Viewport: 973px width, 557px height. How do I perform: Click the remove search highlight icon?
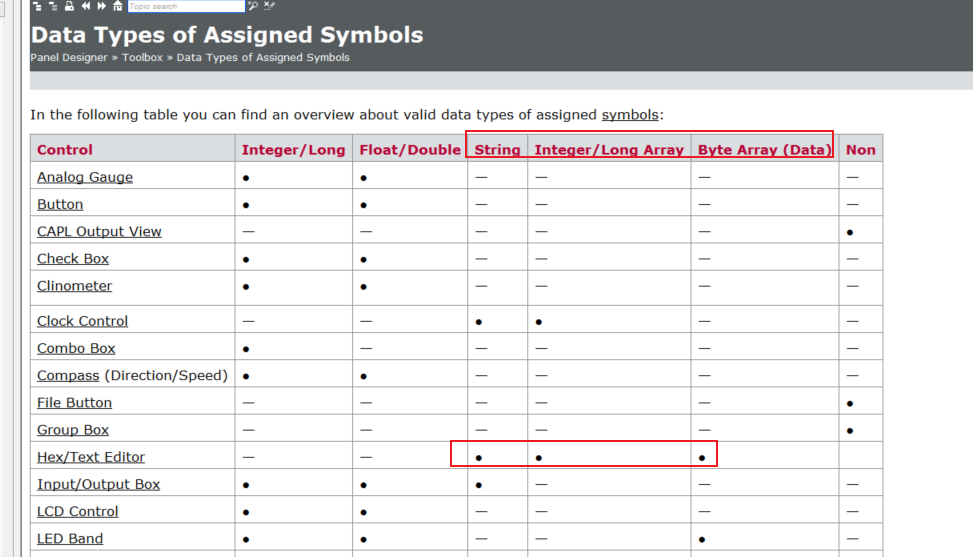(269, 6)
